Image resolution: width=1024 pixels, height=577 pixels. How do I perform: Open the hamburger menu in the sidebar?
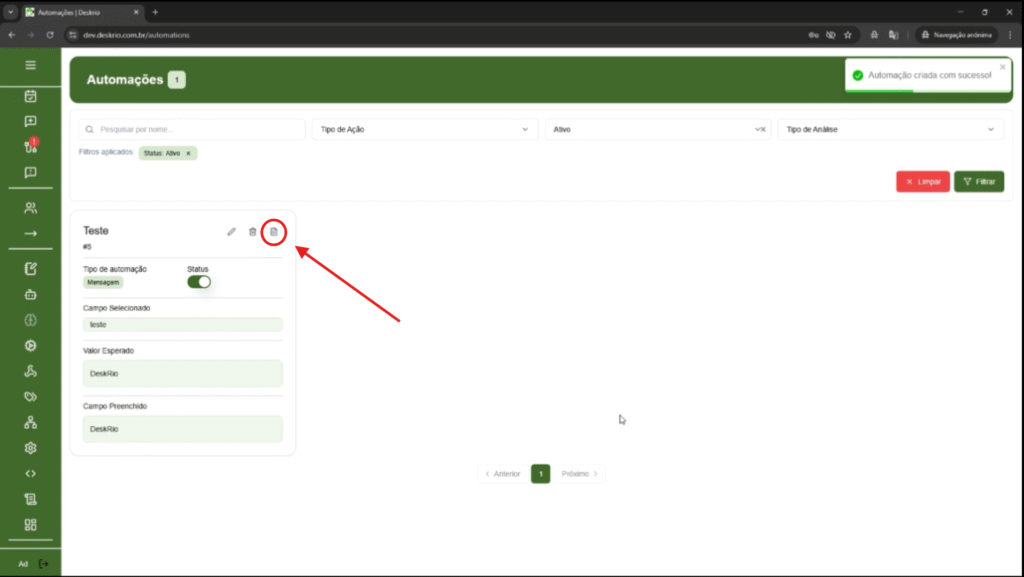pos(30,65)
